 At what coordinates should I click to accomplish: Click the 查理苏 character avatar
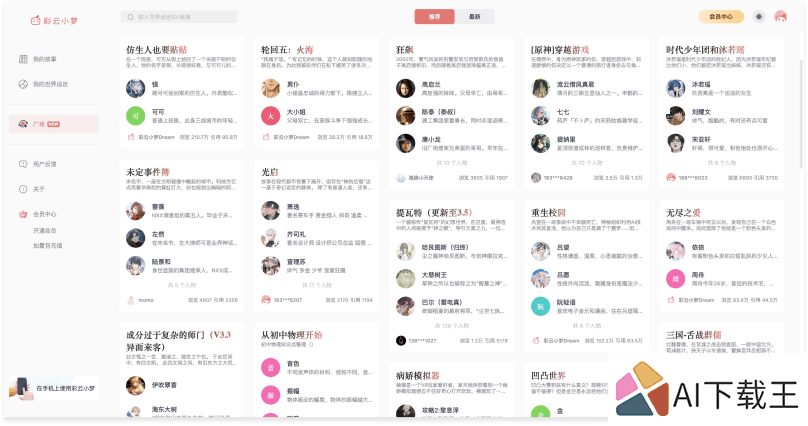(271, 265)
